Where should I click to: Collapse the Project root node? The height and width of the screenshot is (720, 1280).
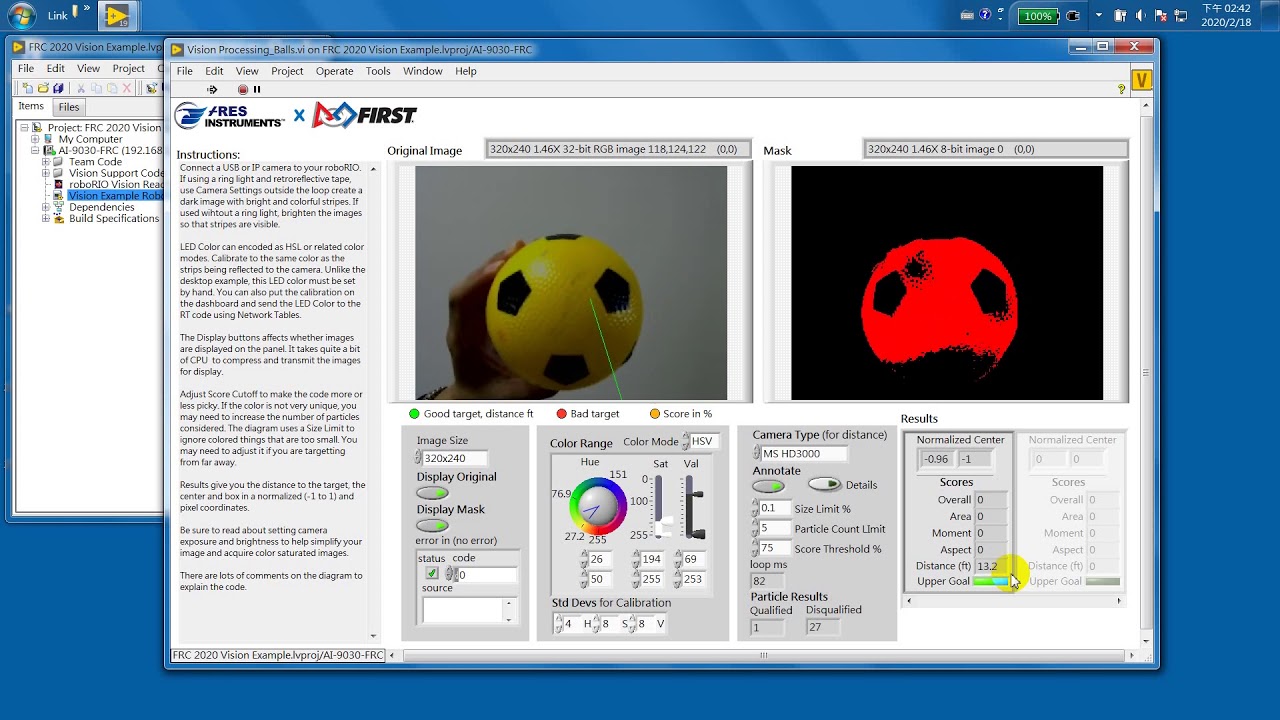pyautogui.click(x=24, y=128)
